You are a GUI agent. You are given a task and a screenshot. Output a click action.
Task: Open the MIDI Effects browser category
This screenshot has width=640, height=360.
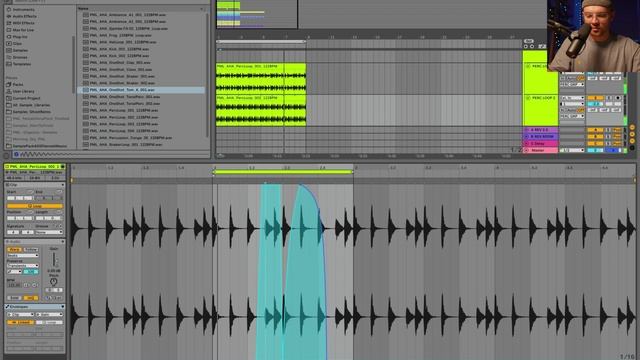coord(23,23)
